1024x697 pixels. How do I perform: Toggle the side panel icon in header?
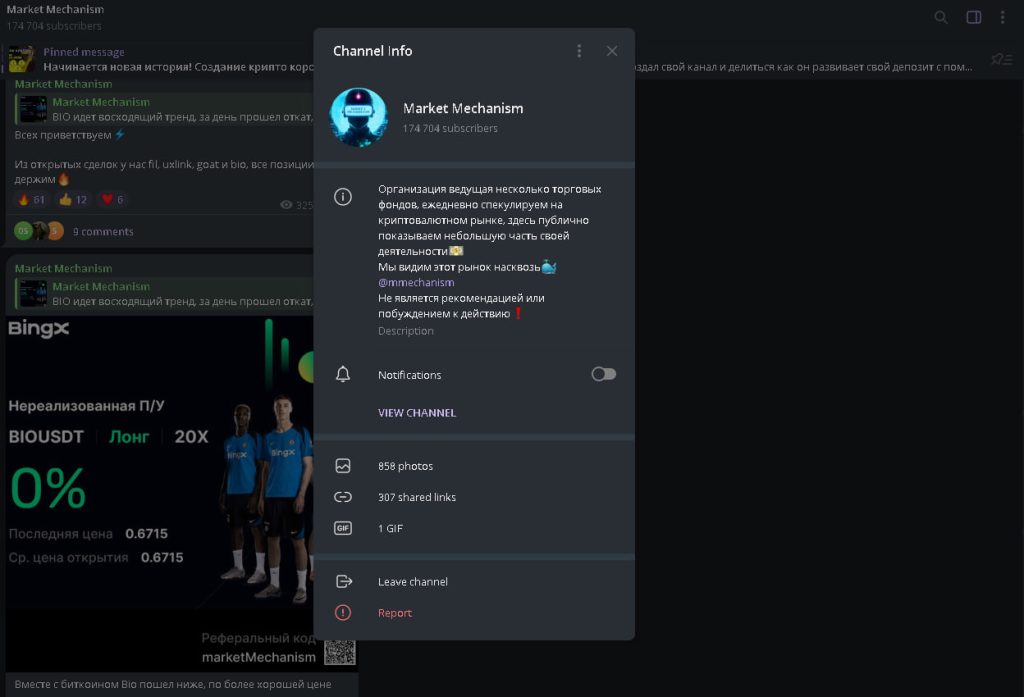coord(974,17)
